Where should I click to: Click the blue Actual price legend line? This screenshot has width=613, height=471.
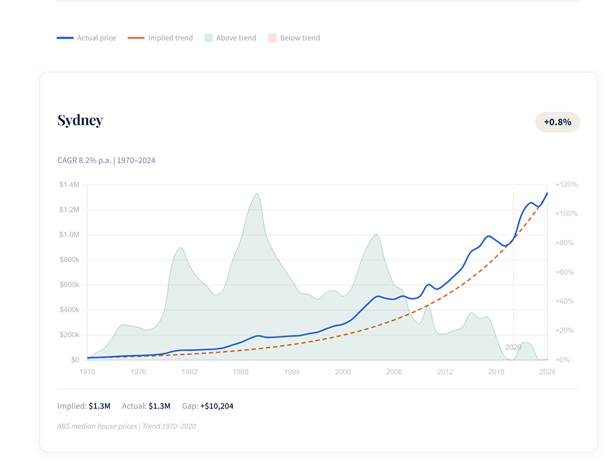65,38
